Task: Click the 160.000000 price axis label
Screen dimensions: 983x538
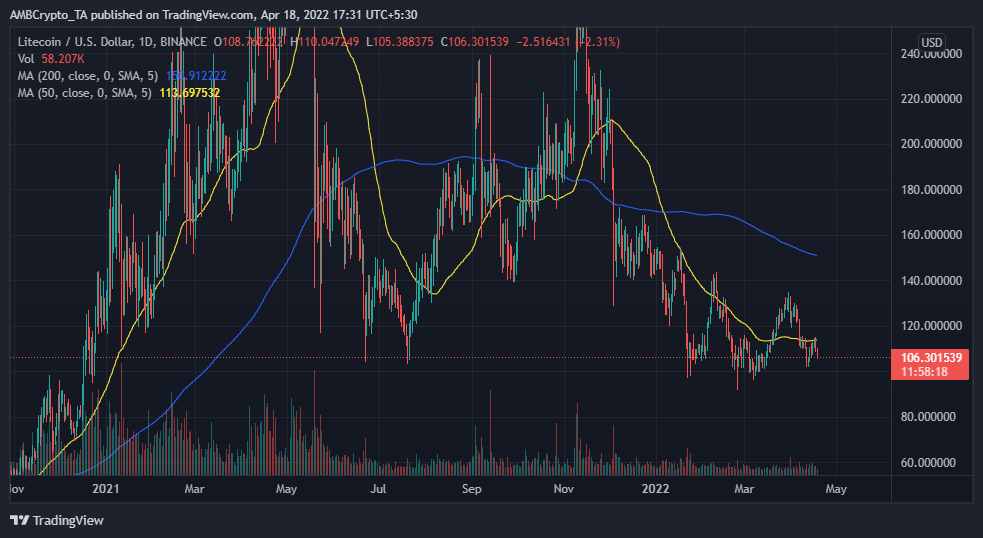Action: (x=931, y=235)
